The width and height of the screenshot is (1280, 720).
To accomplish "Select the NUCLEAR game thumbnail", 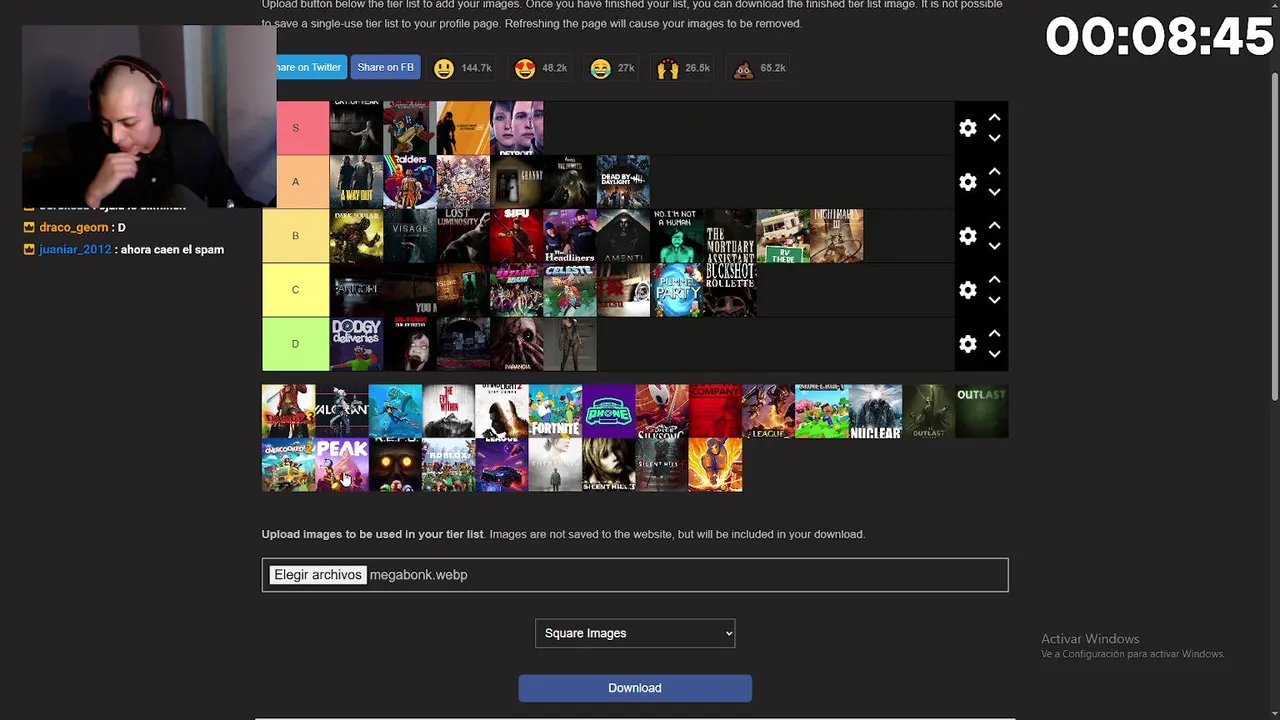I will point(875,411).
